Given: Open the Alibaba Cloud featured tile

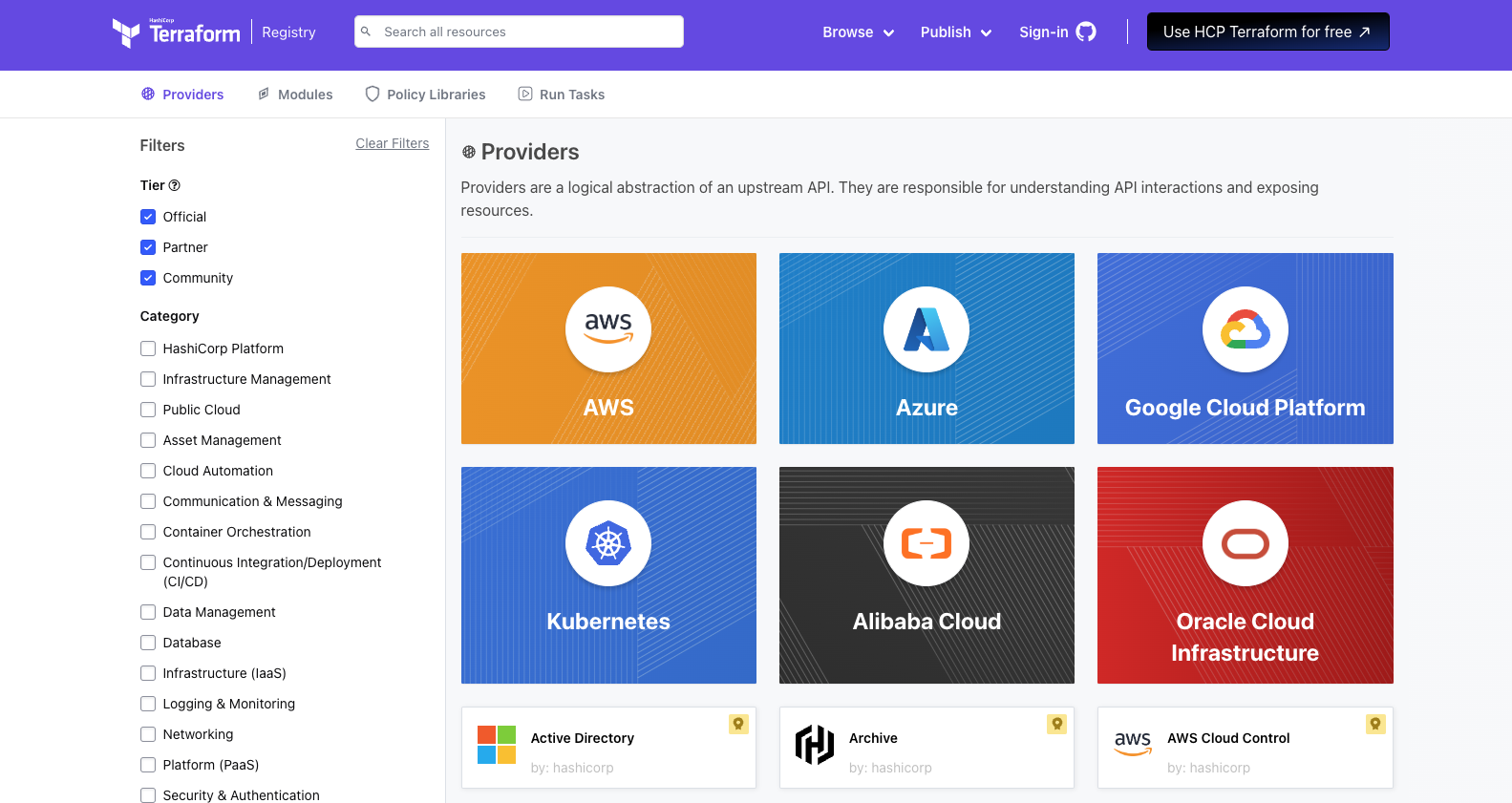Looking at the screenshot, I should (926, 575).
